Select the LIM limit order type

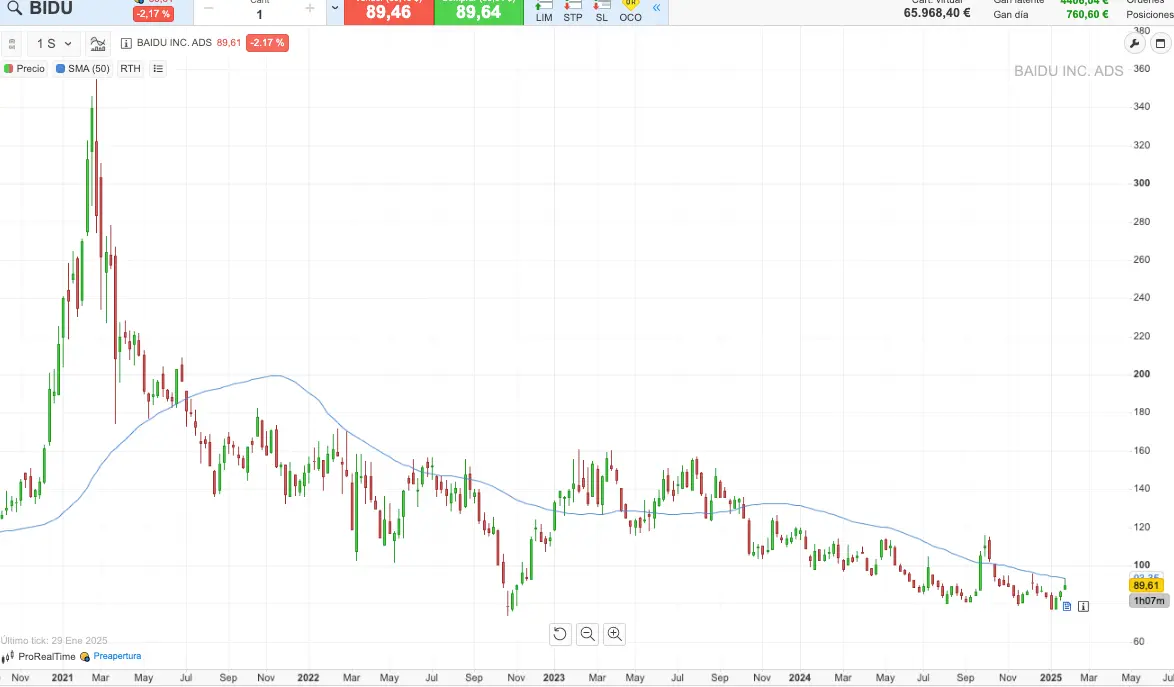click(x=544, y=12)
